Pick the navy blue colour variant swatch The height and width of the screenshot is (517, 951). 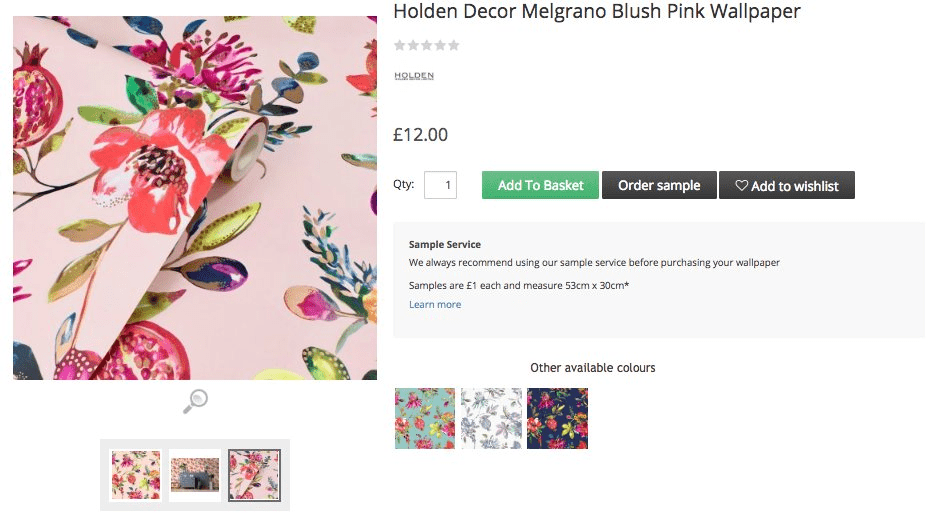click(x=557, y=418)
